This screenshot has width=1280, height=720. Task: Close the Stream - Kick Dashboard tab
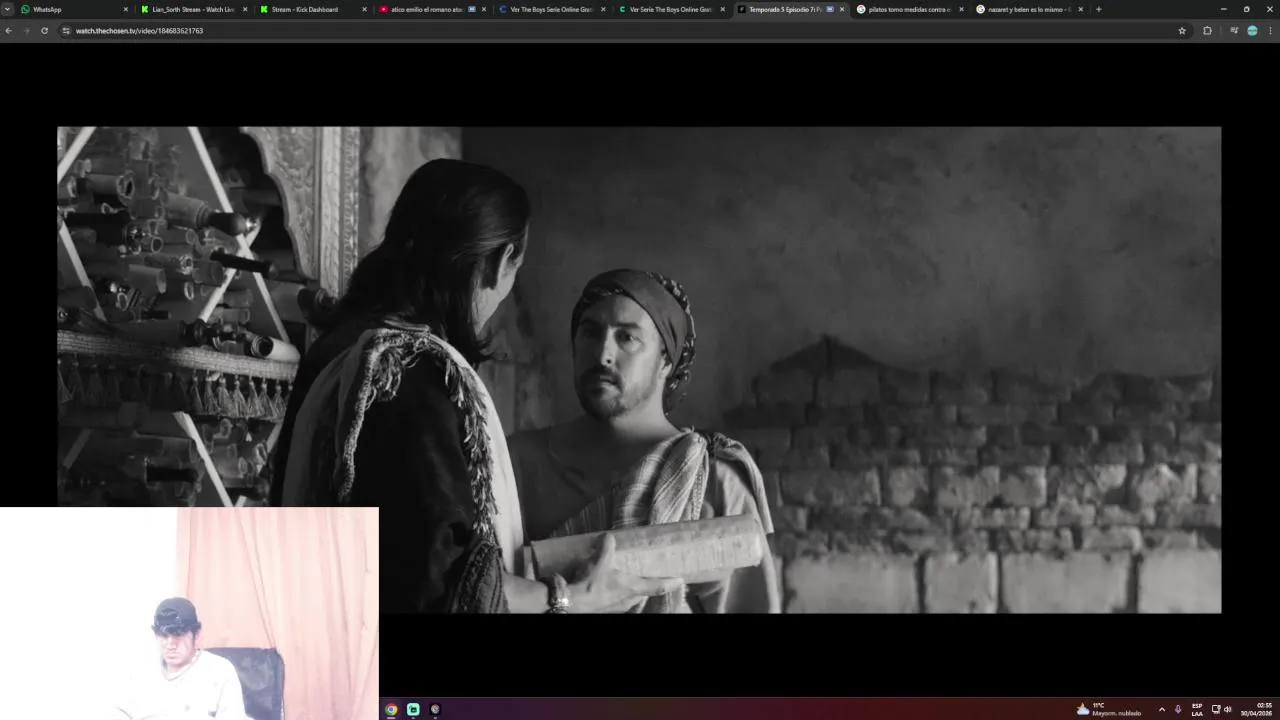364,9
